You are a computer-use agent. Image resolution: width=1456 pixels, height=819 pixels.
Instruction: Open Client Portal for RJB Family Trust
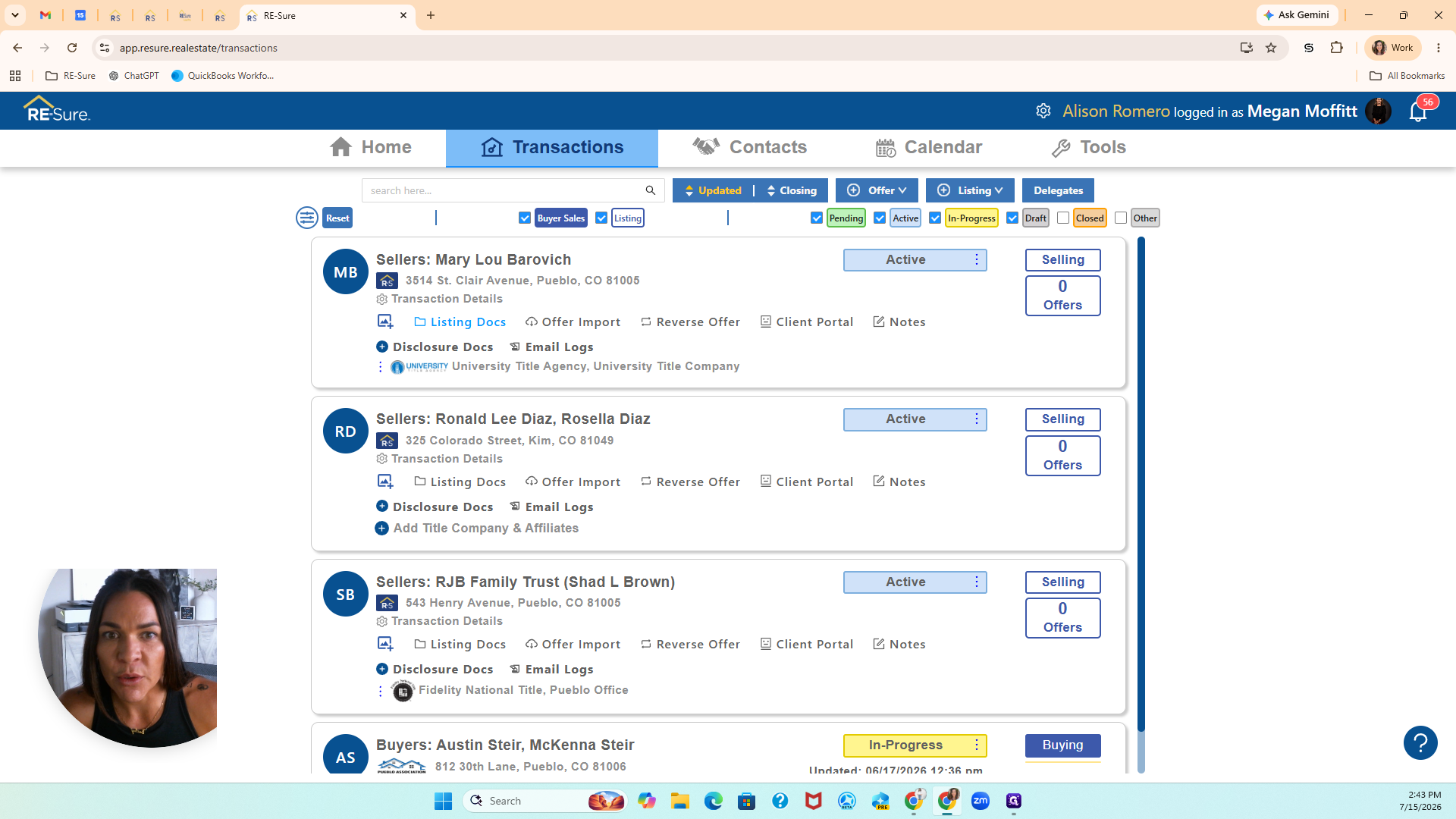[x=807, y=644]
